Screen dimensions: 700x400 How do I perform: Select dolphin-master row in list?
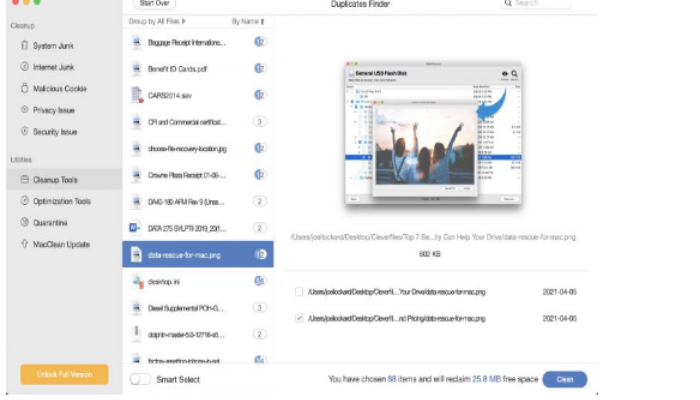tap(198, 334)
